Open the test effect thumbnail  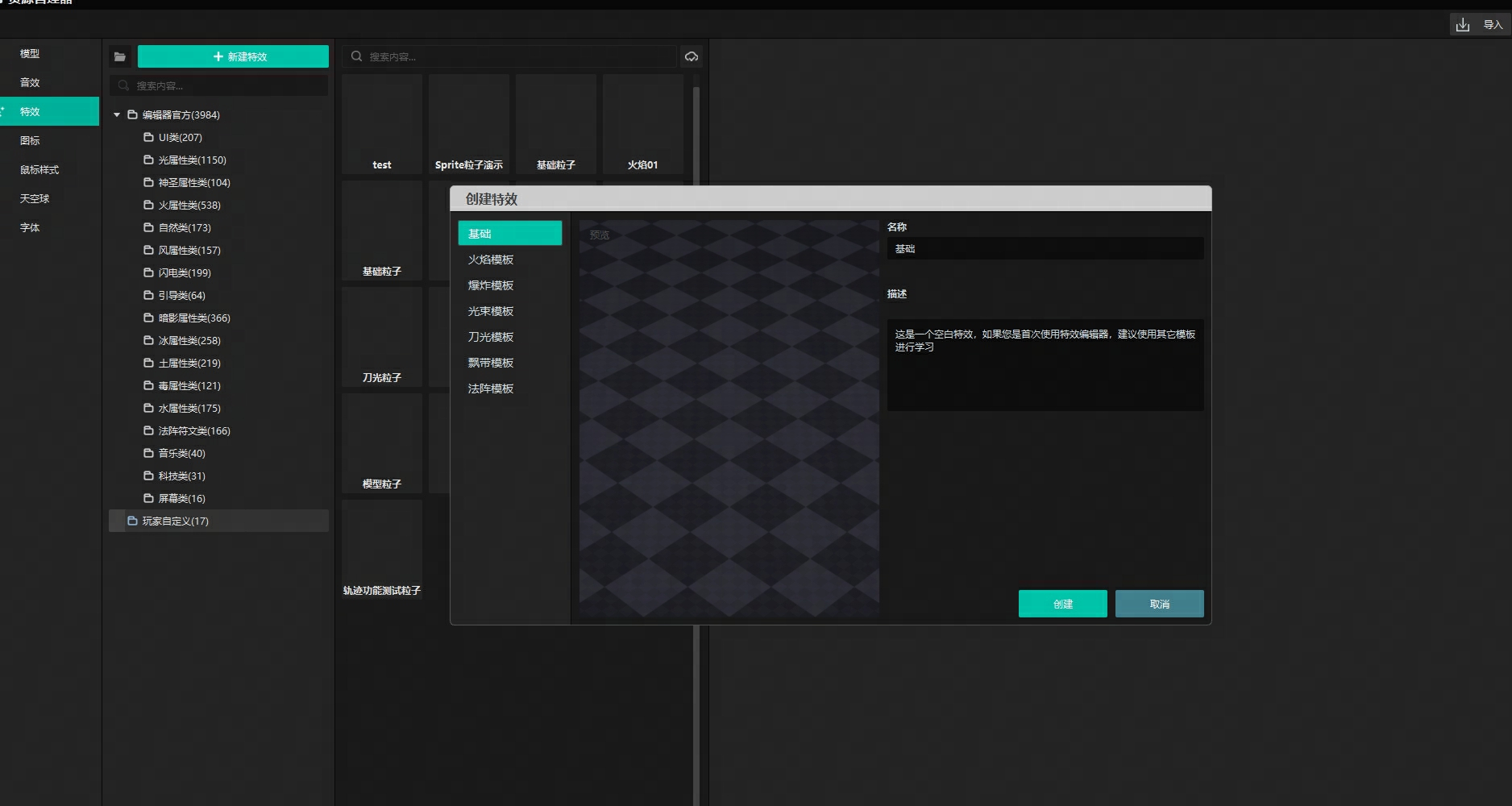coord(382,124)
